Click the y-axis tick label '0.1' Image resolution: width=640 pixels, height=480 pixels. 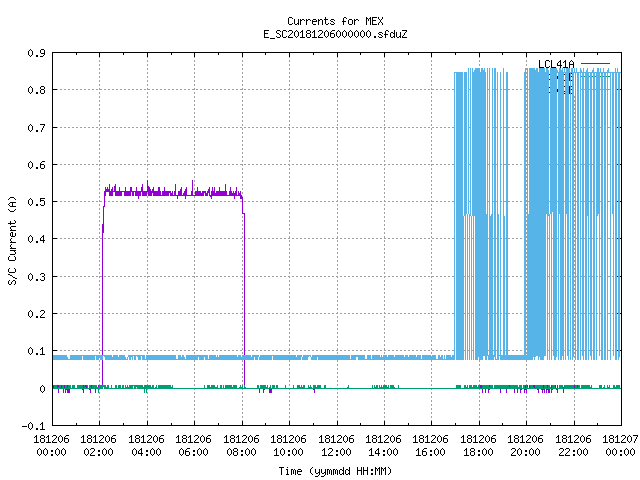36,351
